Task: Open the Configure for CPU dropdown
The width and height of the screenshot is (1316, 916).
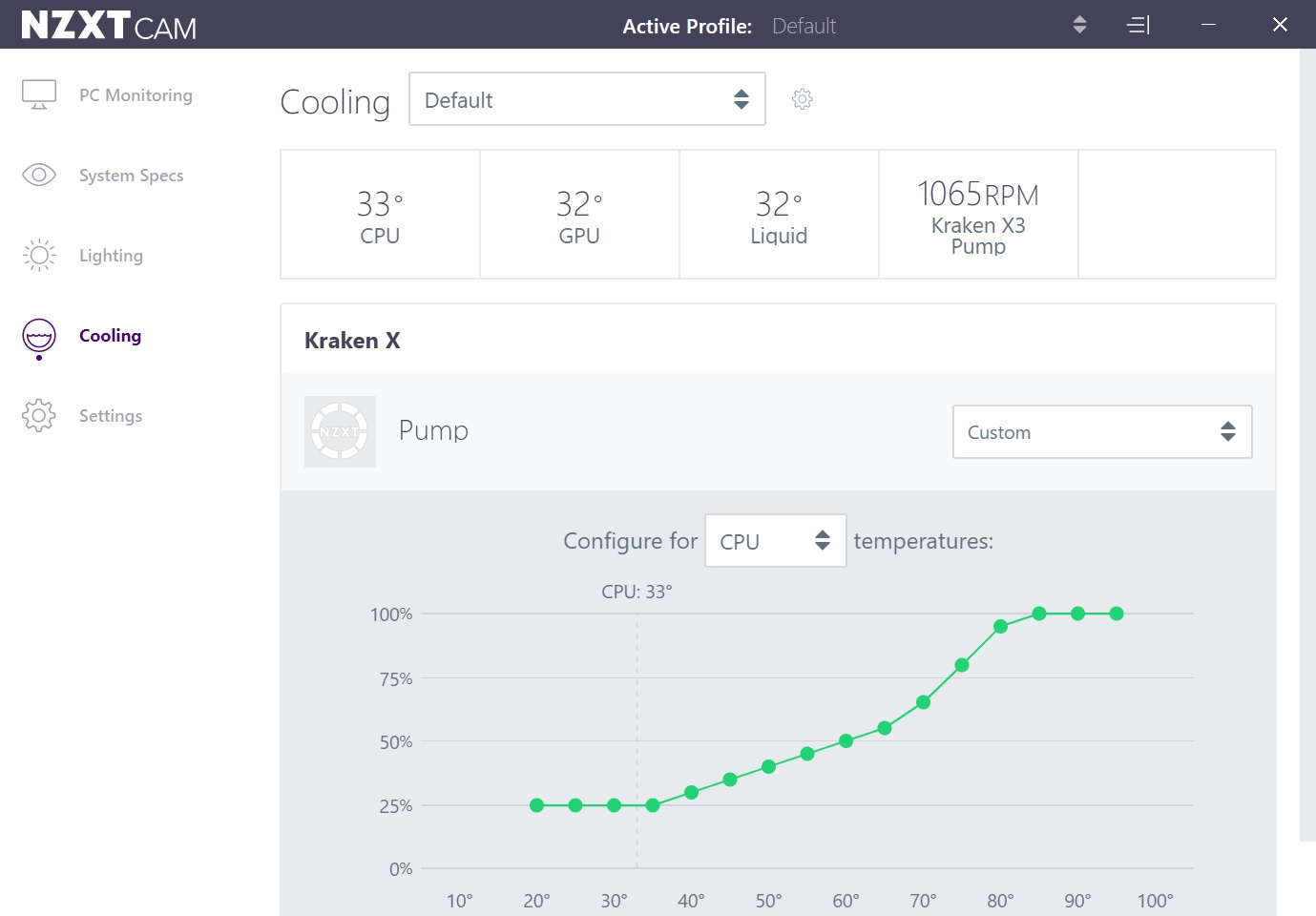Action: 776,541
